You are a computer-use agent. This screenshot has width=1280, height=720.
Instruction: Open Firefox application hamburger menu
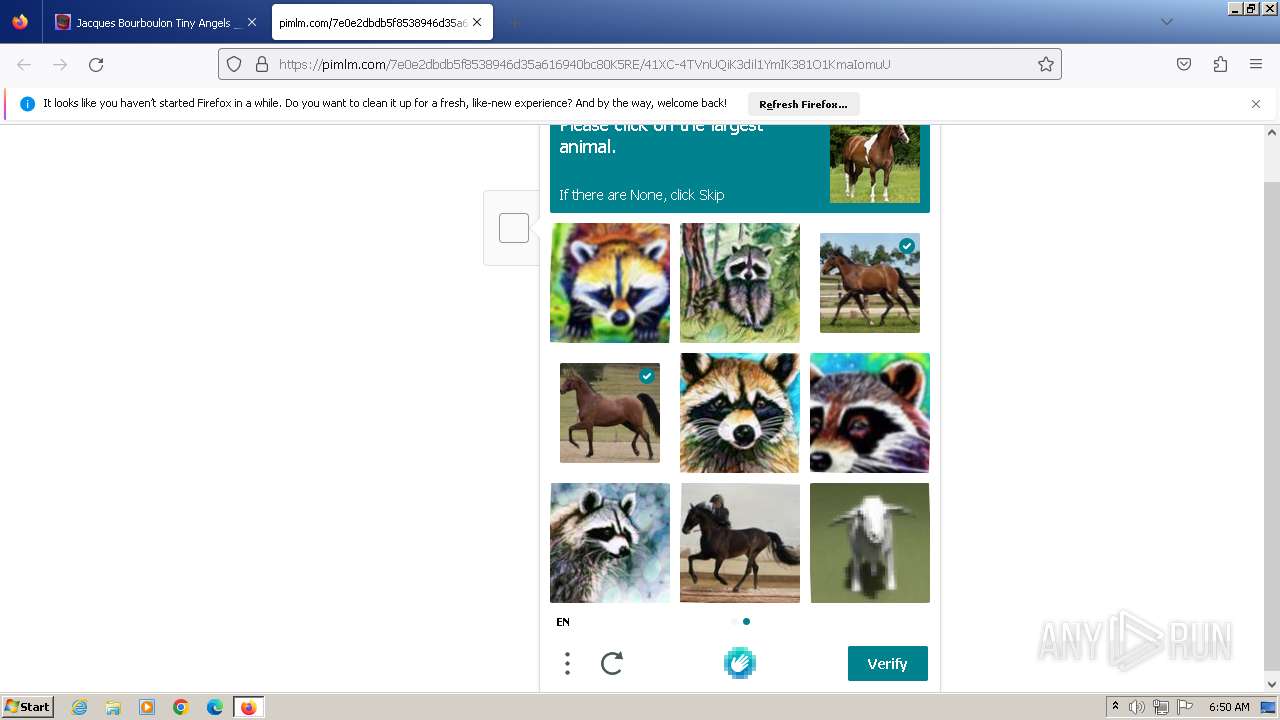click(x=1256, y=64)
